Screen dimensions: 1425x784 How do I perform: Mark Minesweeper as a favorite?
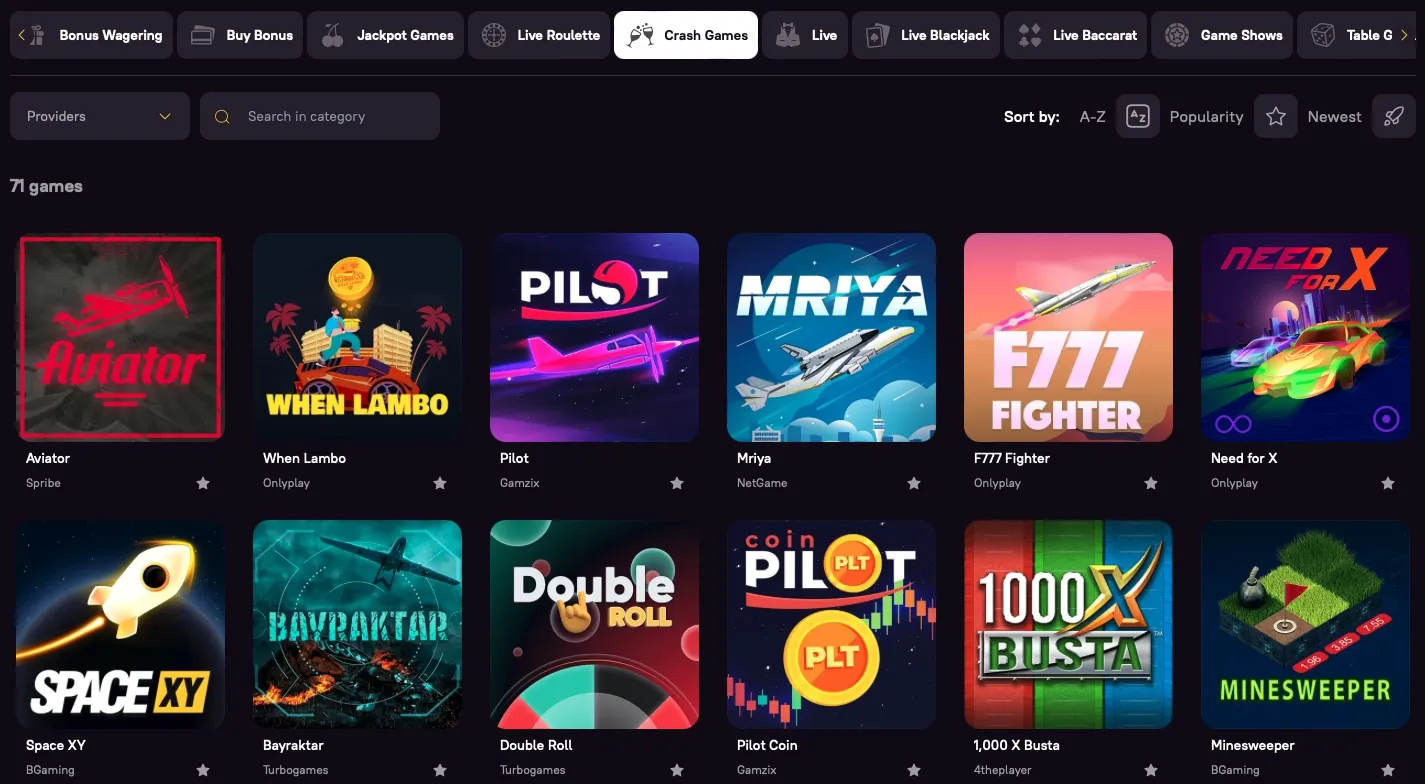[1388, 769]
